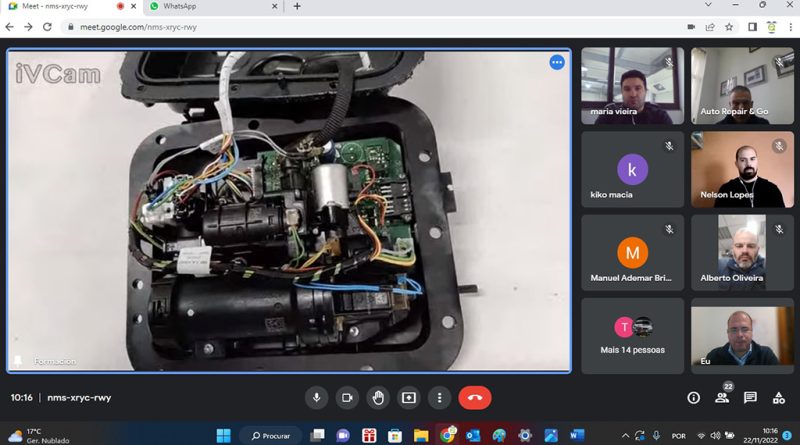This screenshot has width=800, height=445.
Task: Open the activities shapes icon
Action: (779, 398)
